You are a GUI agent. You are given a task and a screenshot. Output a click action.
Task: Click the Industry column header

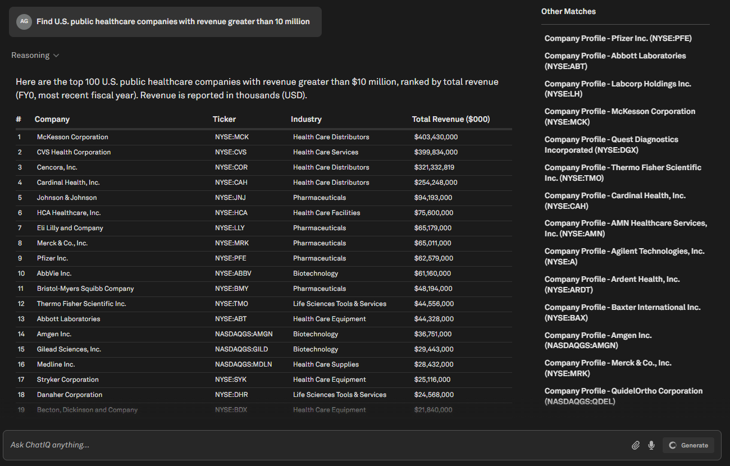coord(306,119)
